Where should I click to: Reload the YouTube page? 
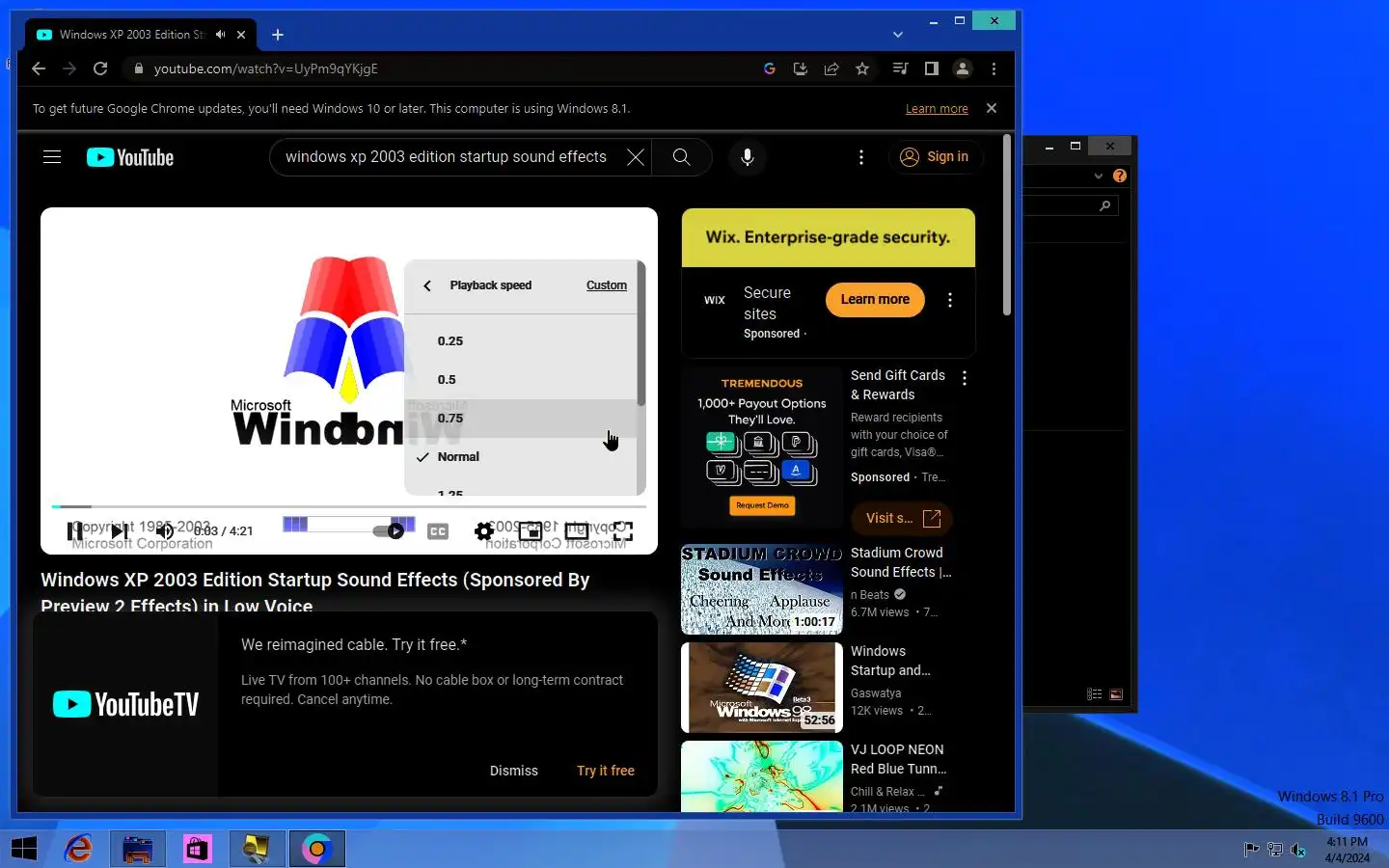pyautogui.click(x=100, y=68)
